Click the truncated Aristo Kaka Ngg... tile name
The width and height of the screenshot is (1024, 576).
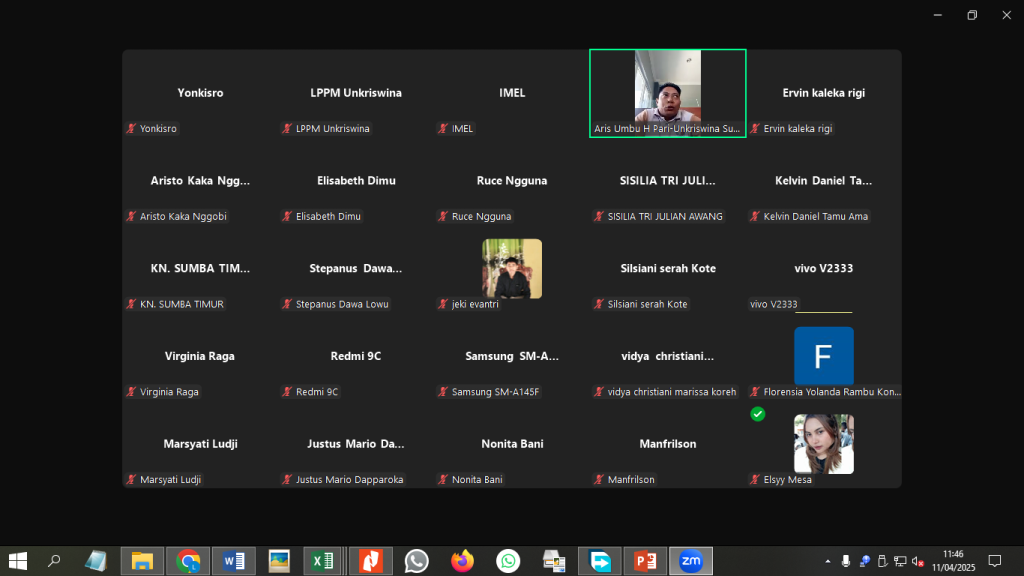click(x=200, y=181)
